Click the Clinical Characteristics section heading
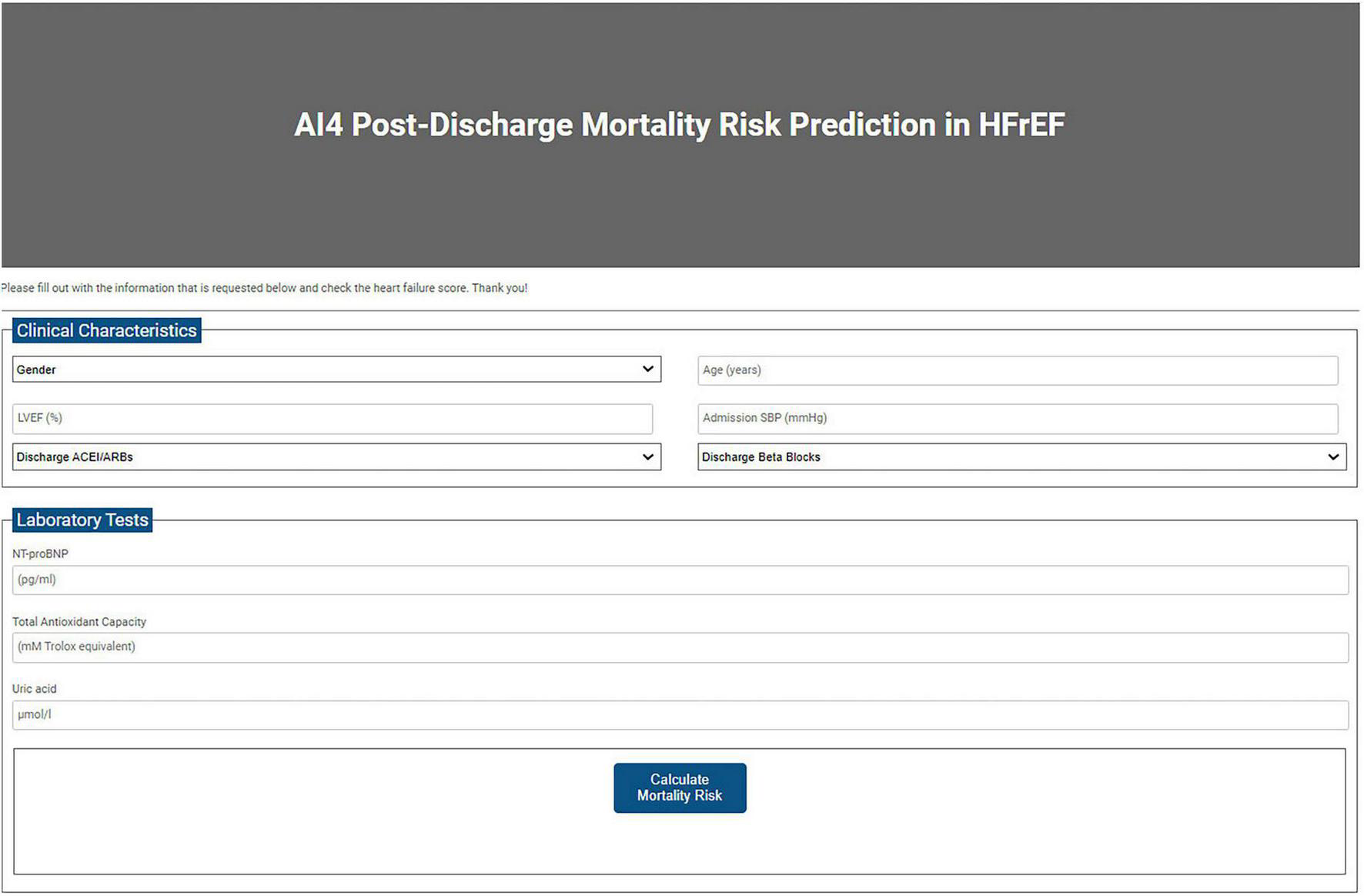 click(x=107, y=330)
